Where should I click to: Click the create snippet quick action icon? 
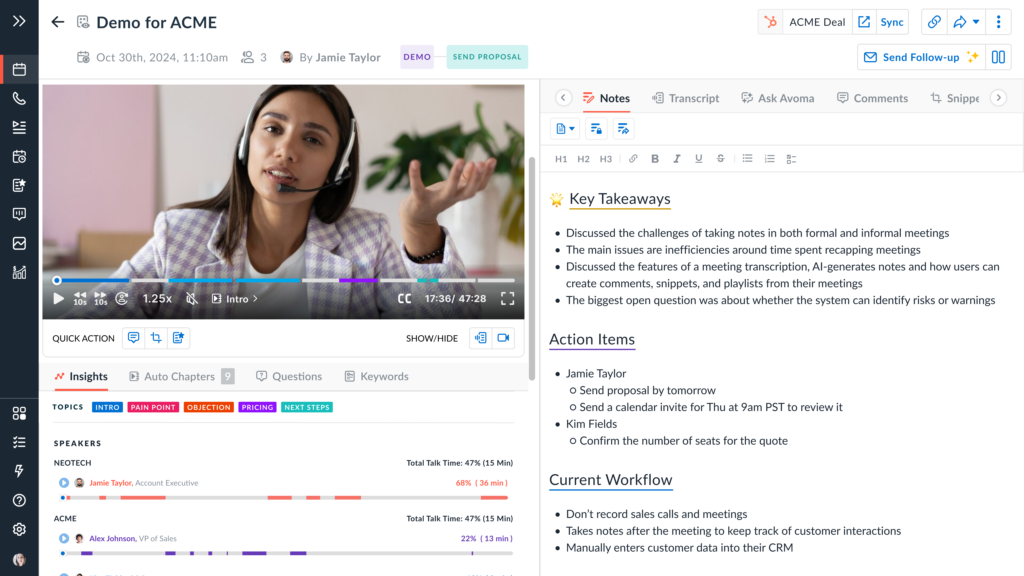click(x=180, y=338)
